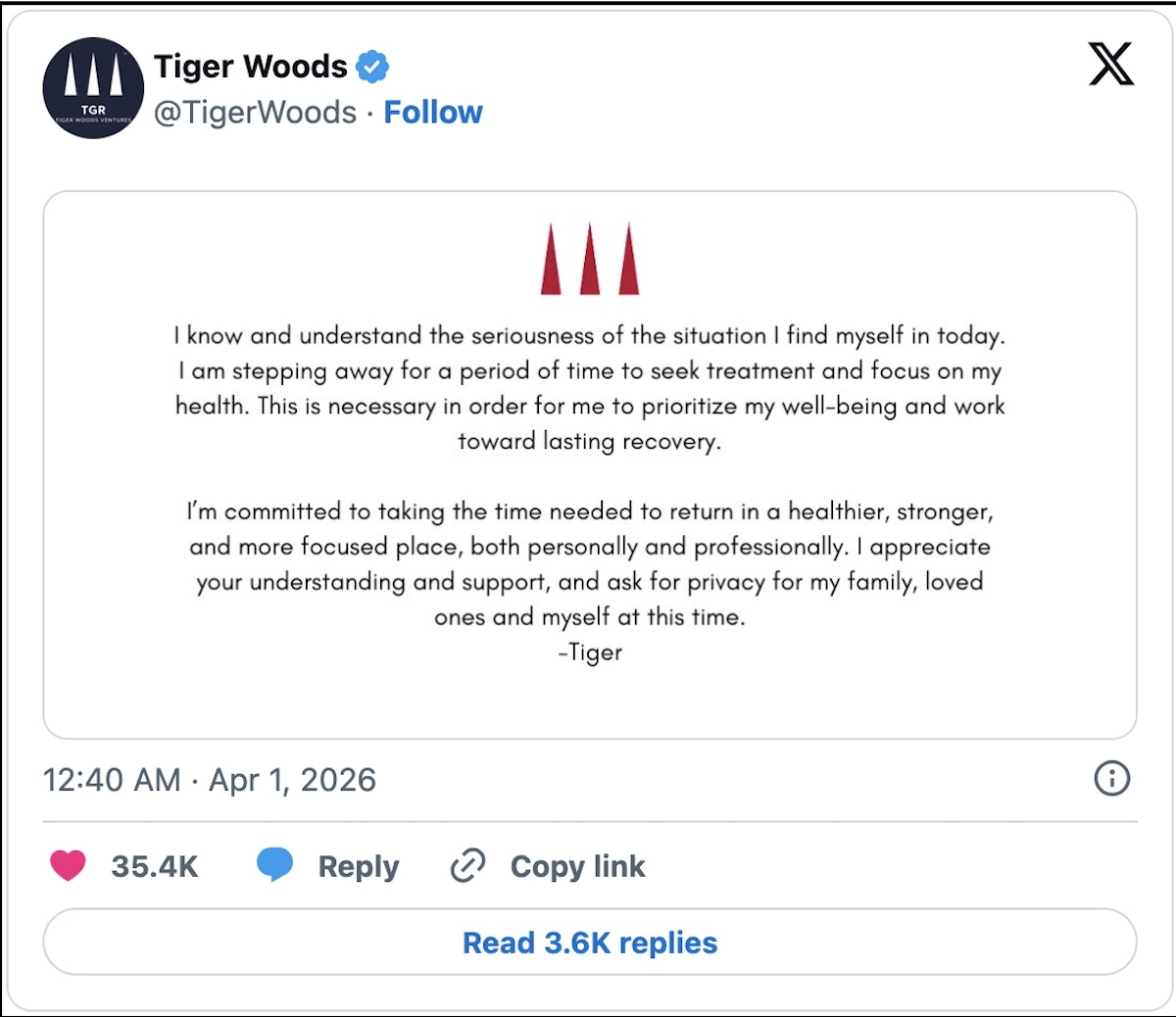Show post info via circled i icon
Viewport: 1176px width, 1017px height.
(1111, 779)
